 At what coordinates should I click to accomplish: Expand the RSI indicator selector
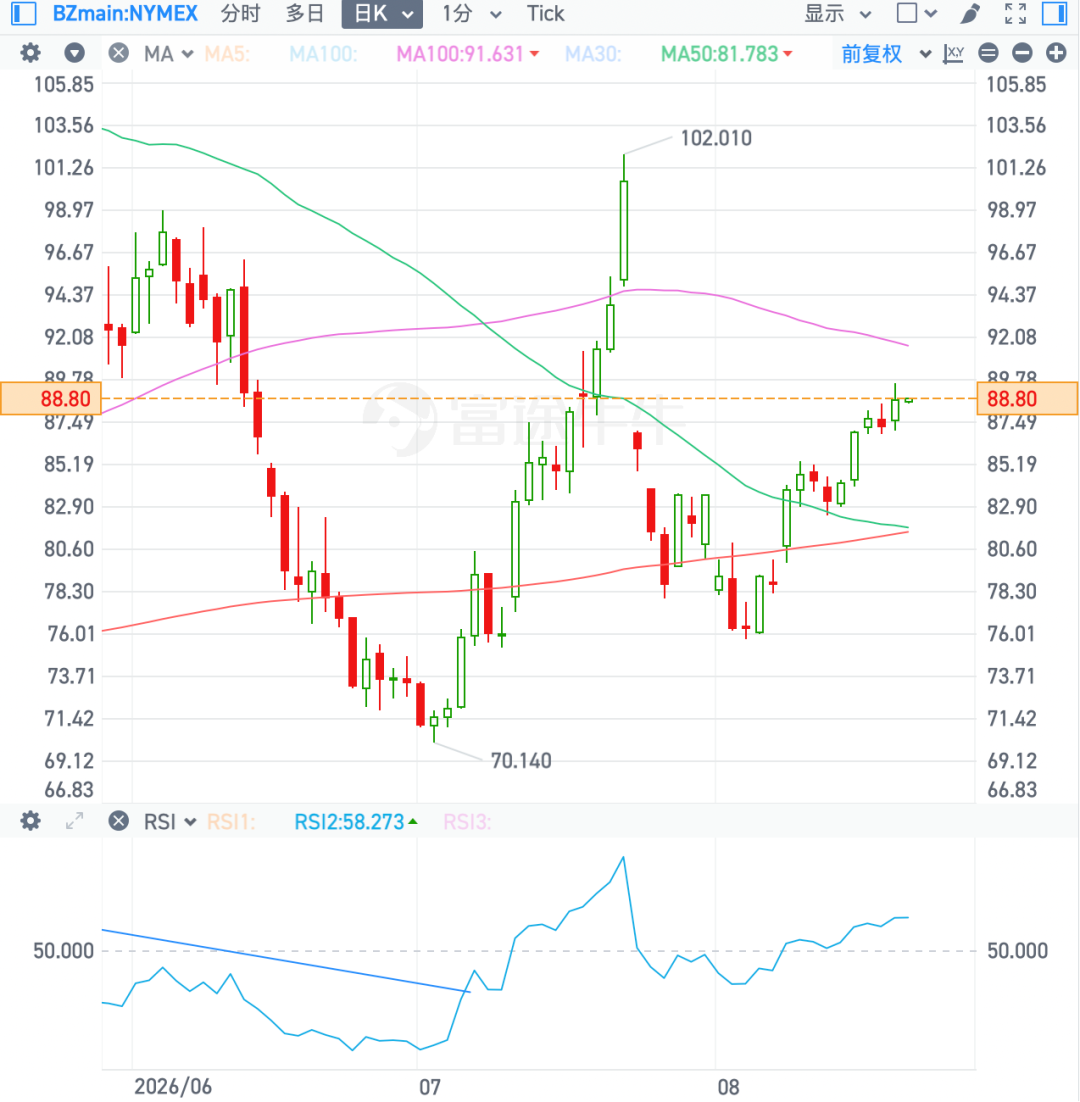point(170,822)
